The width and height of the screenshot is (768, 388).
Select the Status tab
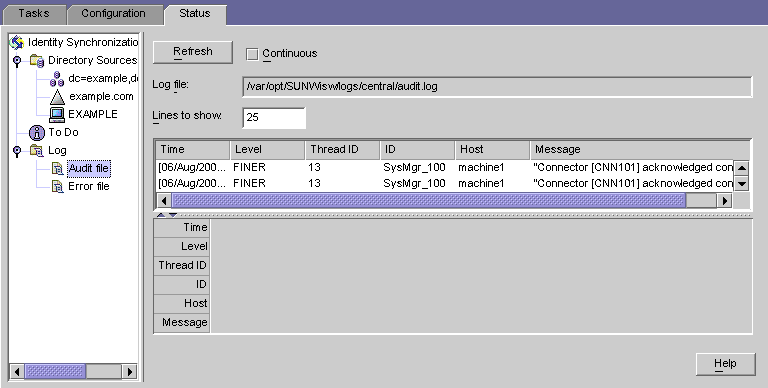point(195,14)
